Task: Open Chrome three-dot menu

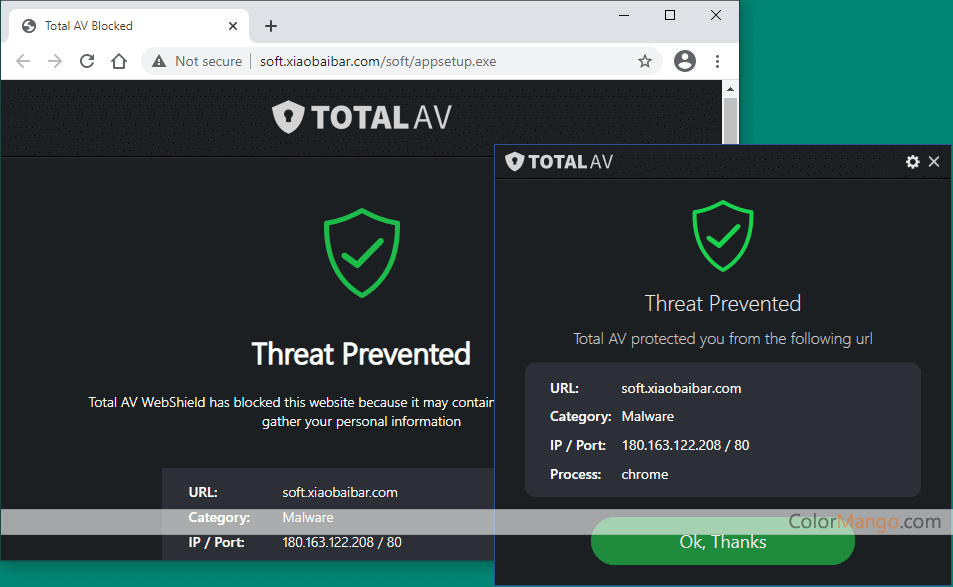Action: click(717, 61)
